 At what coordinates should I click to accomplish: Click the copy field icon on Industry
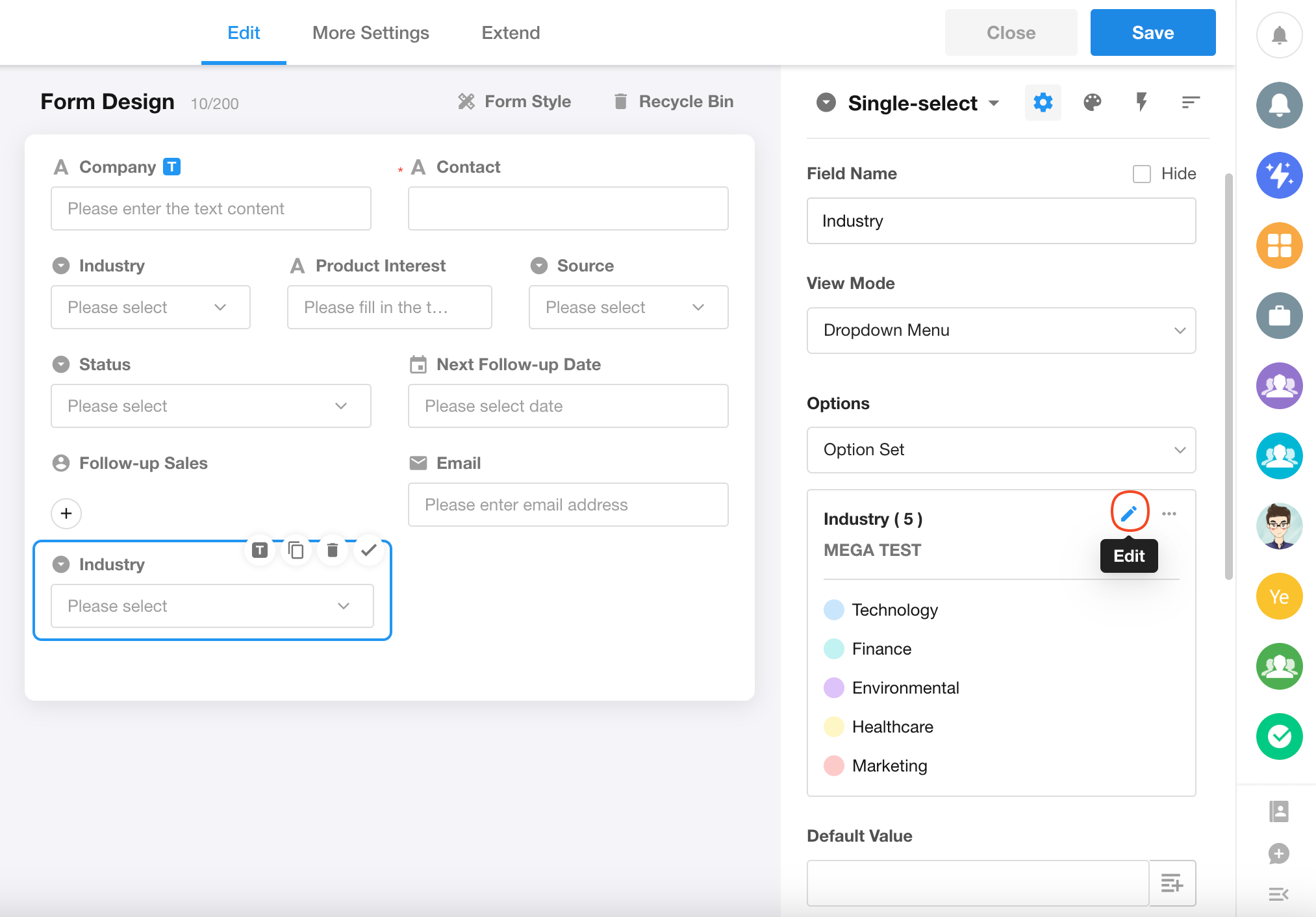296,551
